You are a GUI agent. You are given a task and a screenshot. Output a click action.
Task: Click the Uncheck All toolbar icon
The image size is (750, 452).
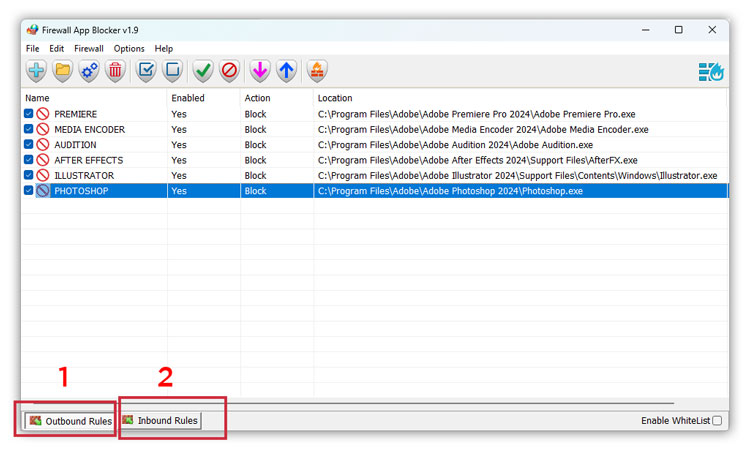[x=172, y=71]
